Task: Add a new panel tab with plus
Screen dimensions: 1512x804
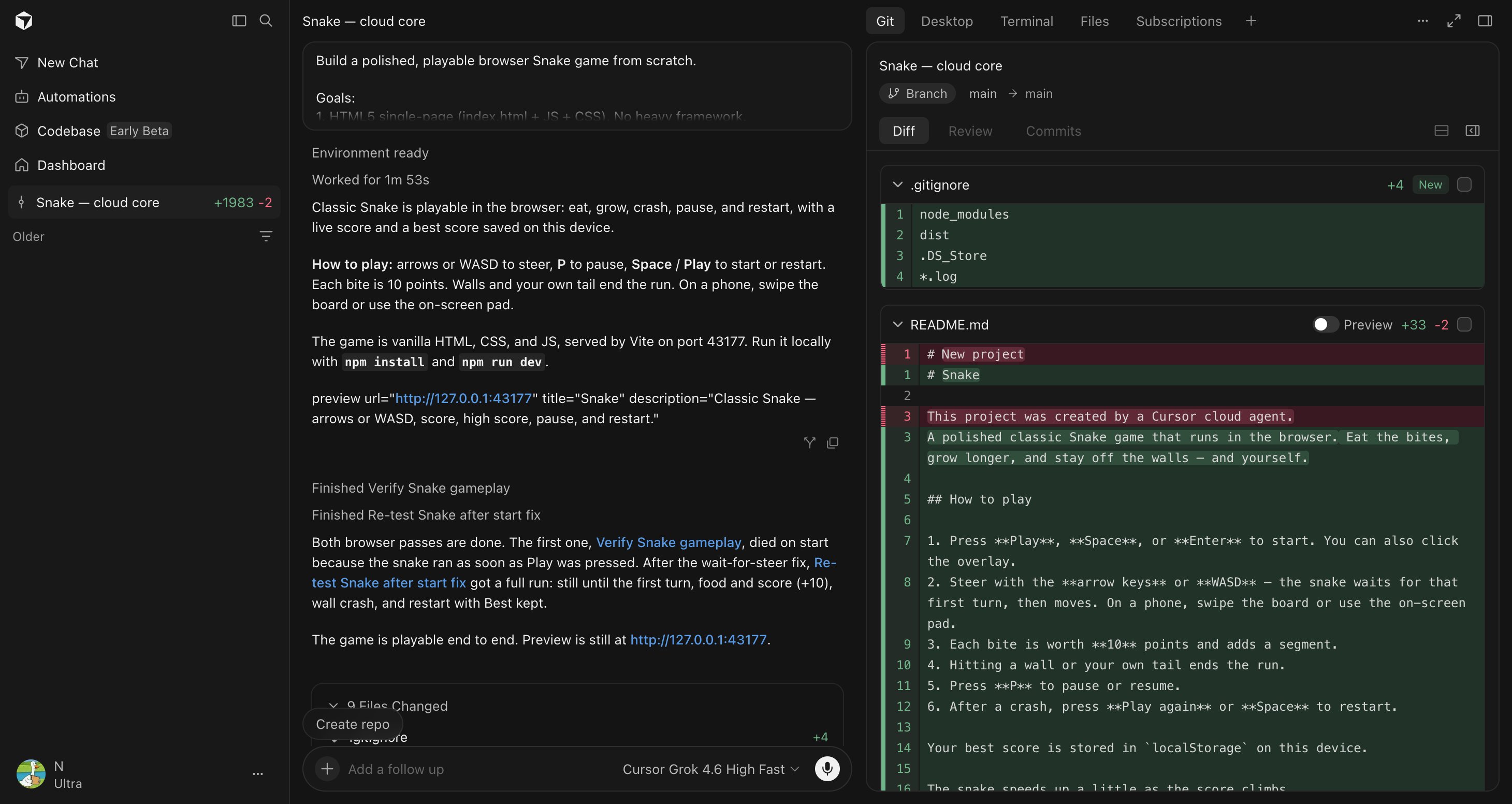Action: pyautogui.click(x=1251, y=21)
